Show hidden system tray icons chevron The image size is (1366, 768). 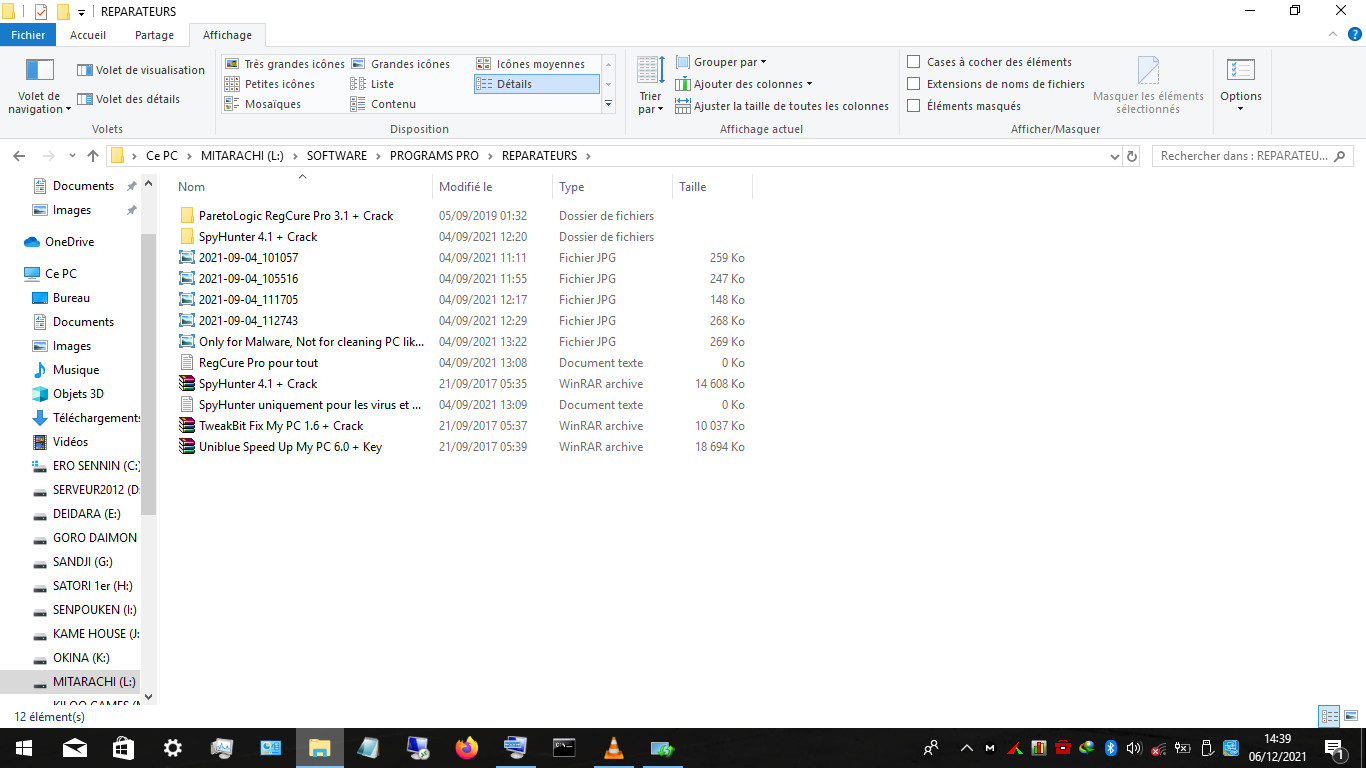pos(966,748)
